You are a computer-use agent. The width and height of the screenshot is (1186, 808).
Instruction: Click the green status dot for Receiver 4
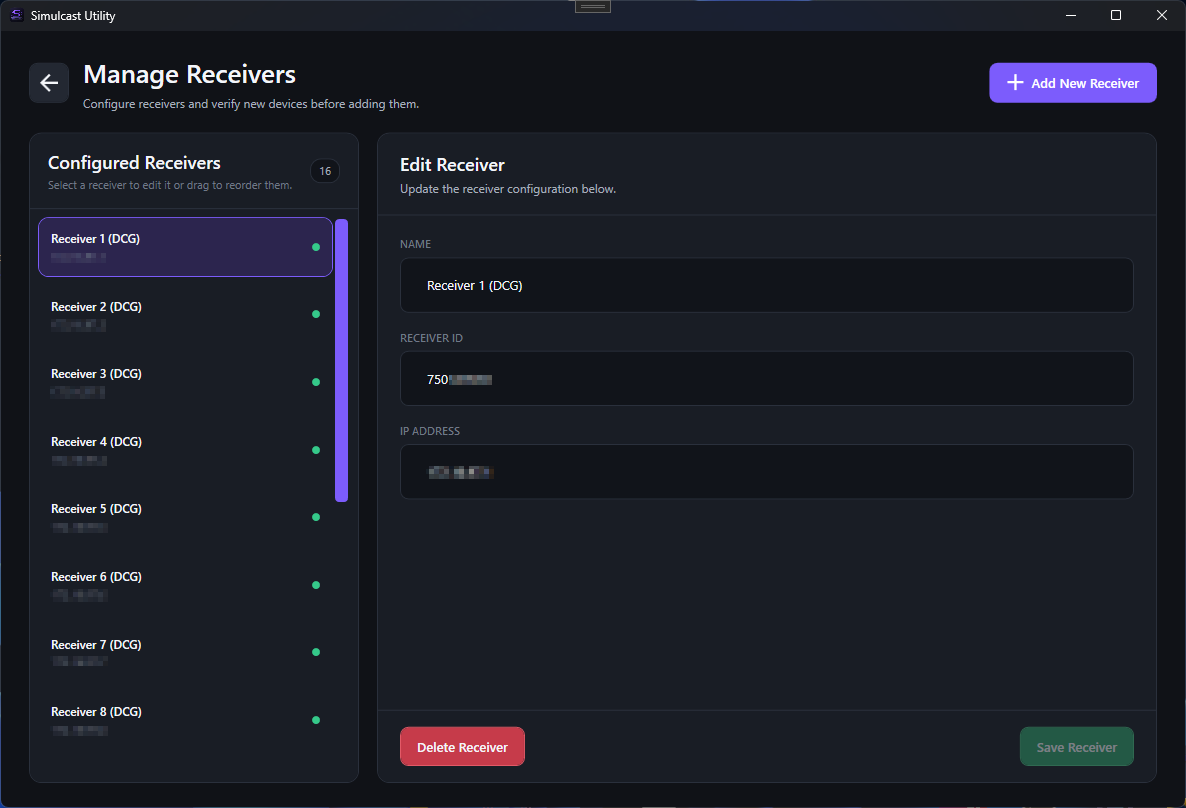[316, 450]
